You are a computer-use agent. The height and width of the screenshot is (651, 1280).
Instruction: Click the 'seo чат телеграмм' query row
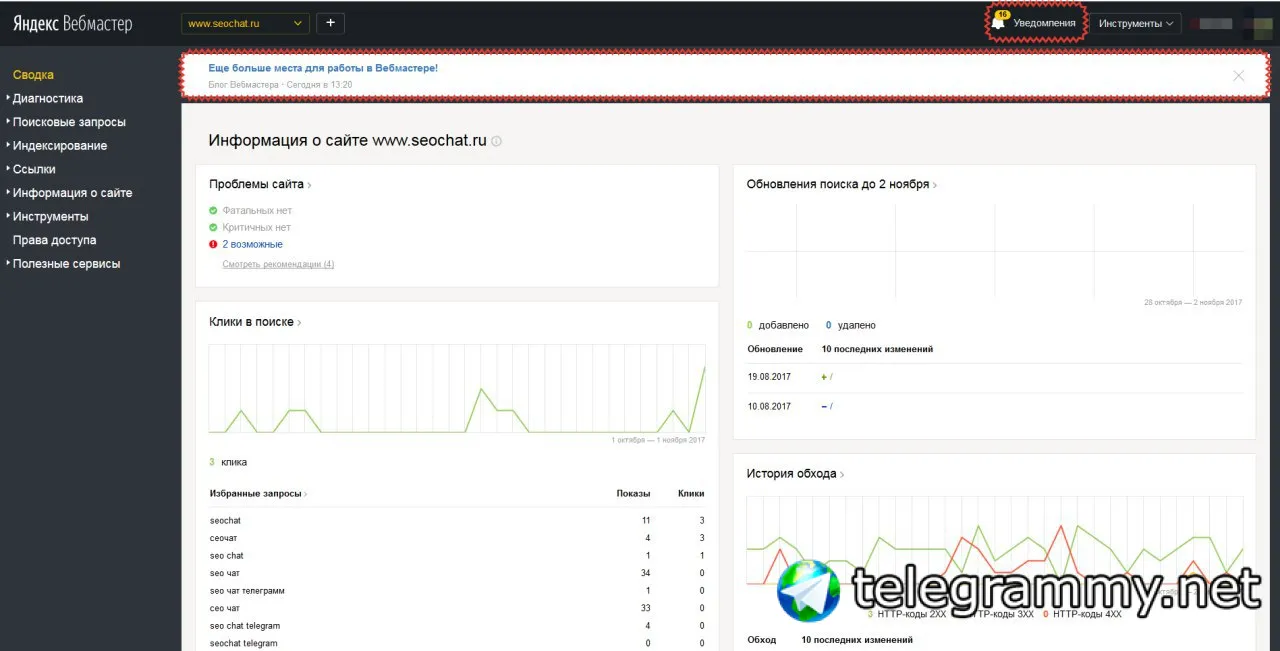(x=457, y=591)
